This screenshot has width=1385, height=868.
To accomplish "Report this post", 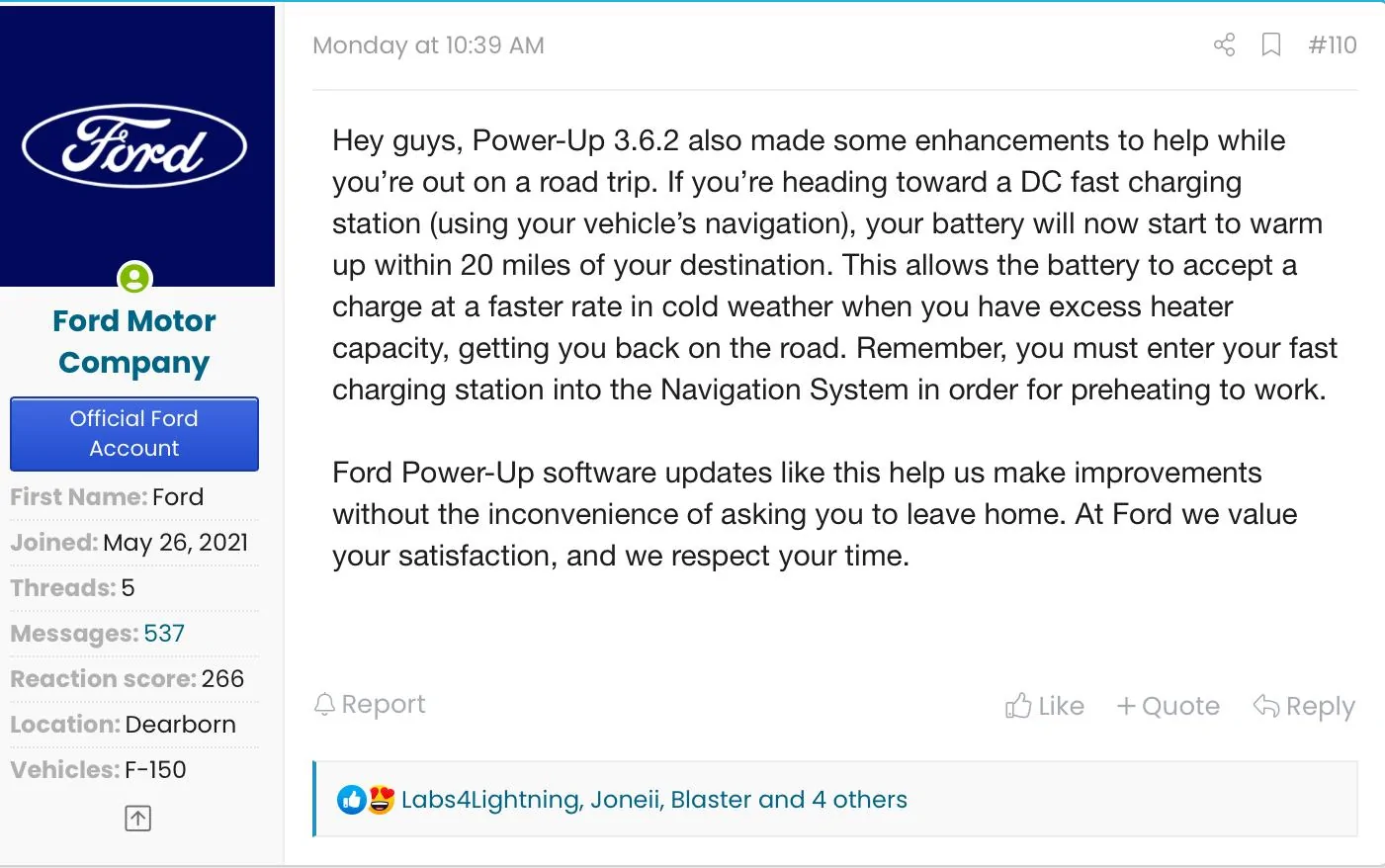I will point(370,704).
